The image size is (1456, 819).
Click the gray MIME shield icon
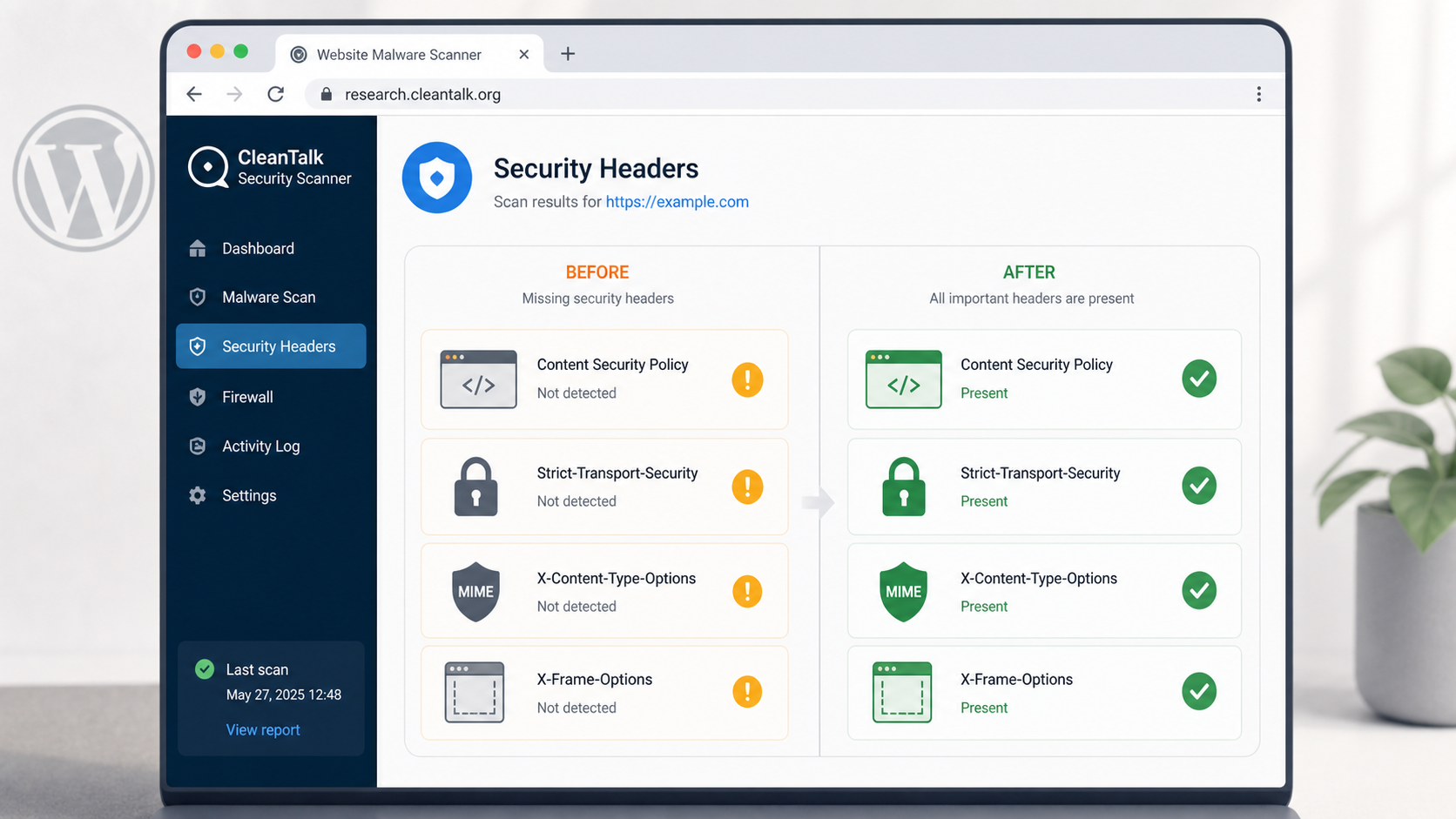pyautogui.click(x=475, y=592)
